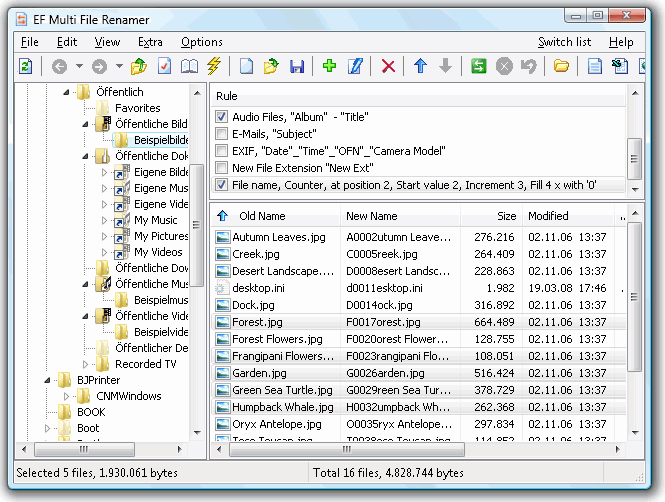Click the red X delete rule icon
Screen dimensions: 665x502
388,67
